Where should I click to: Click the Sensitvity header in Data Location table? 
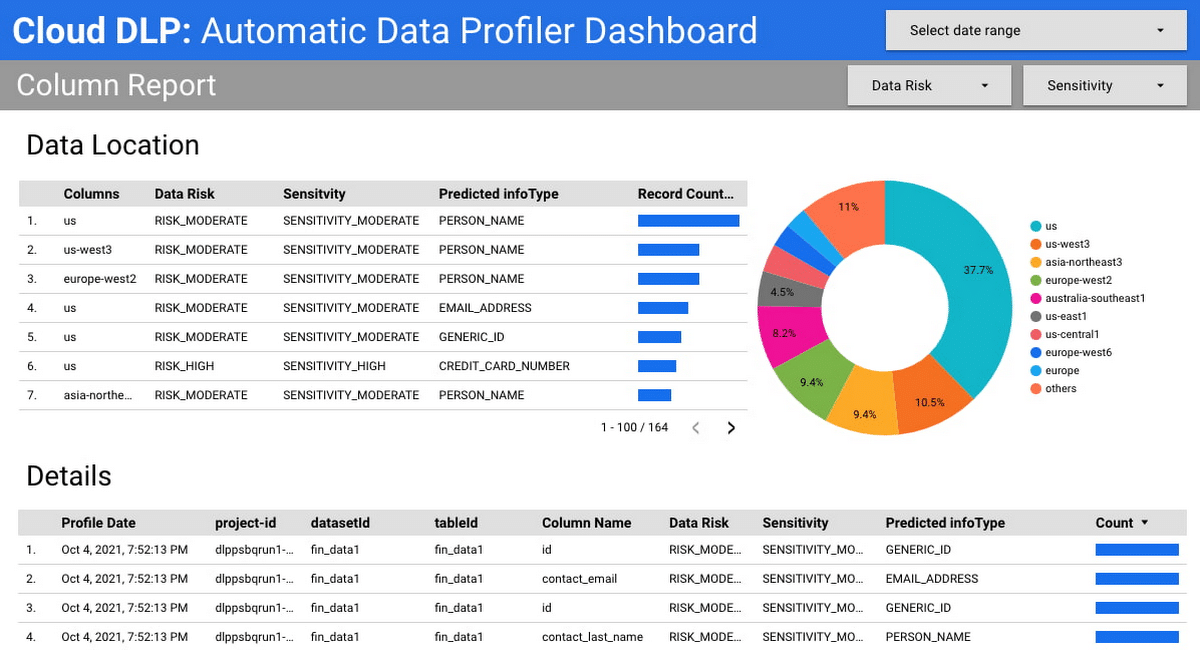(314, 194)
